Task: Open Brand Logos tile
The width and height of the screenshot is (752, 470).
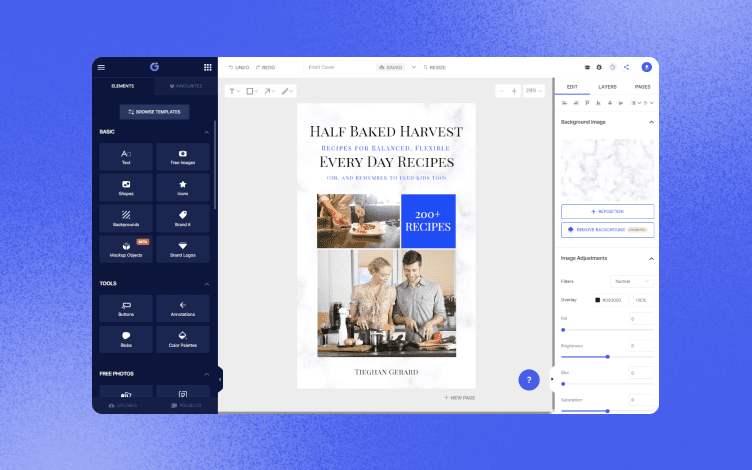Action: [x=183, y=249]
